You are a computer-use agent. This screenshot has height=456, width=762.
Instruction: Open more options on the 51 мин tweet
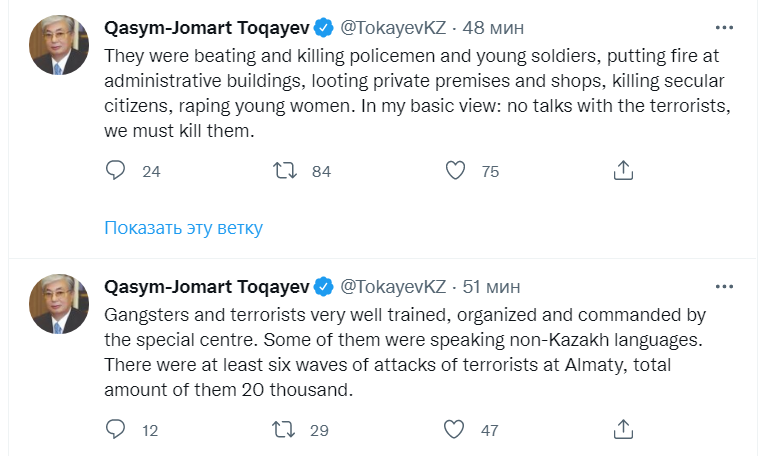coord(724,287)
